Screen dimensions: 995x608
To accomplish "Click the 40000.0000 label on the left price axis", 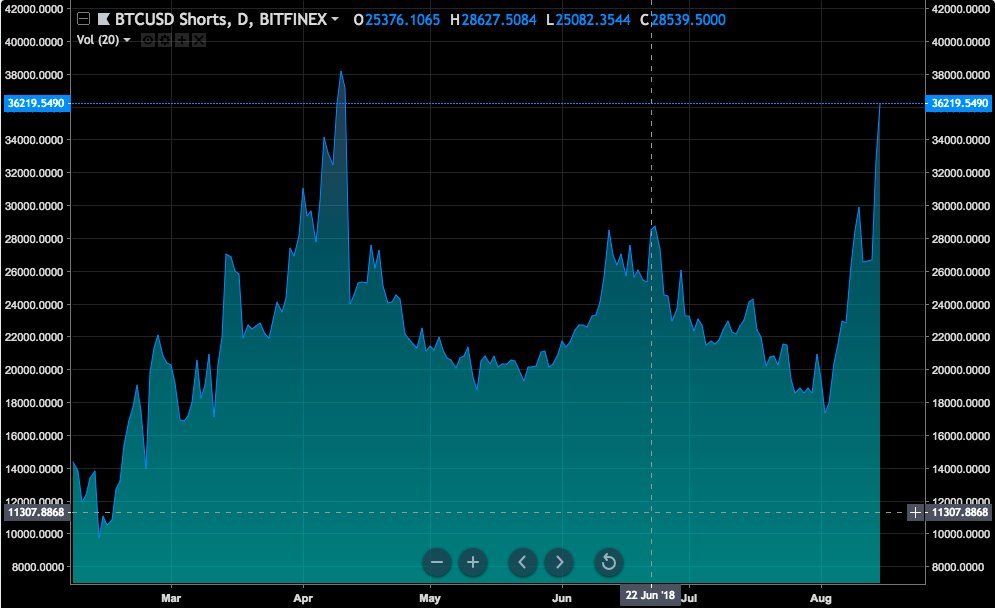I will tap(34, 42).
